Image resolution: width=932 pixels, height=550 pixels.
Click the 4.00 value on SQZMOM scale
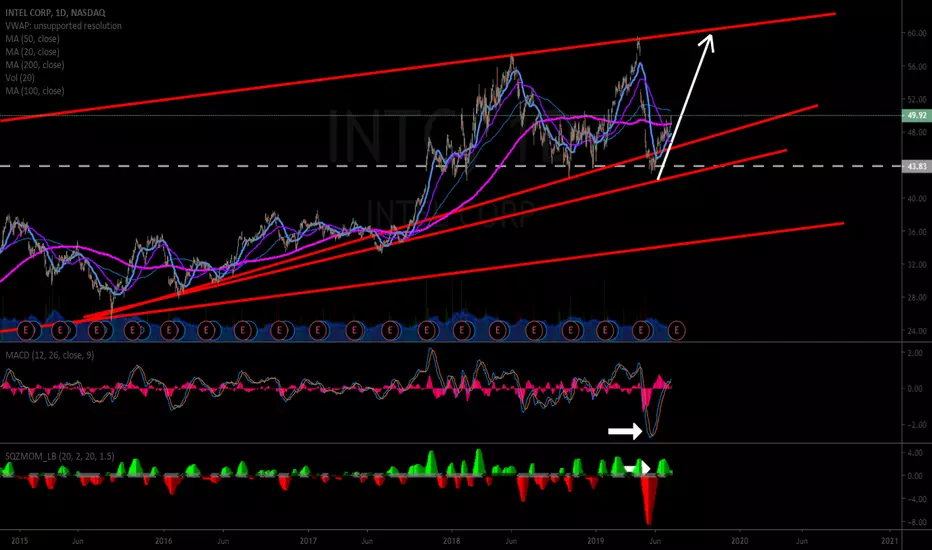[x=915, y=453]
